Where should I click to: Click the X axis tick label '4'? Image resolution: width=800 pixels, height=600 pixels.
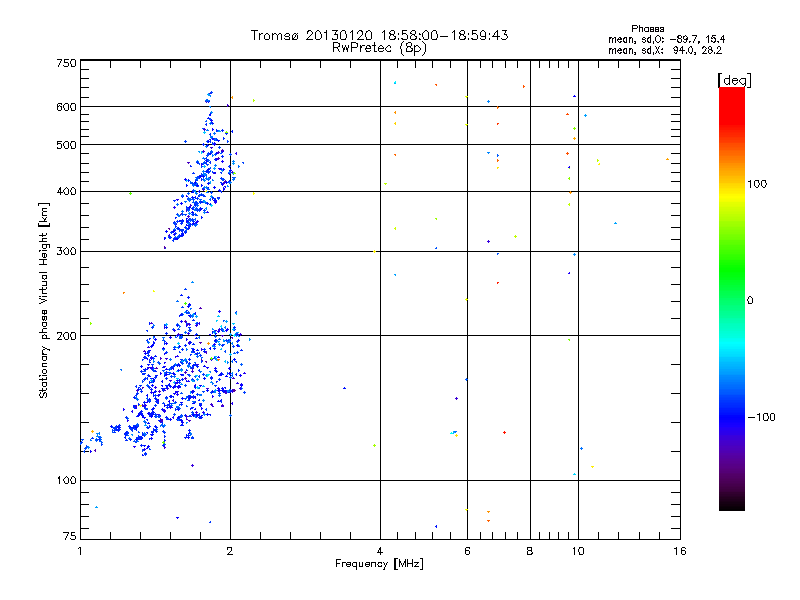tap(380, 551)
